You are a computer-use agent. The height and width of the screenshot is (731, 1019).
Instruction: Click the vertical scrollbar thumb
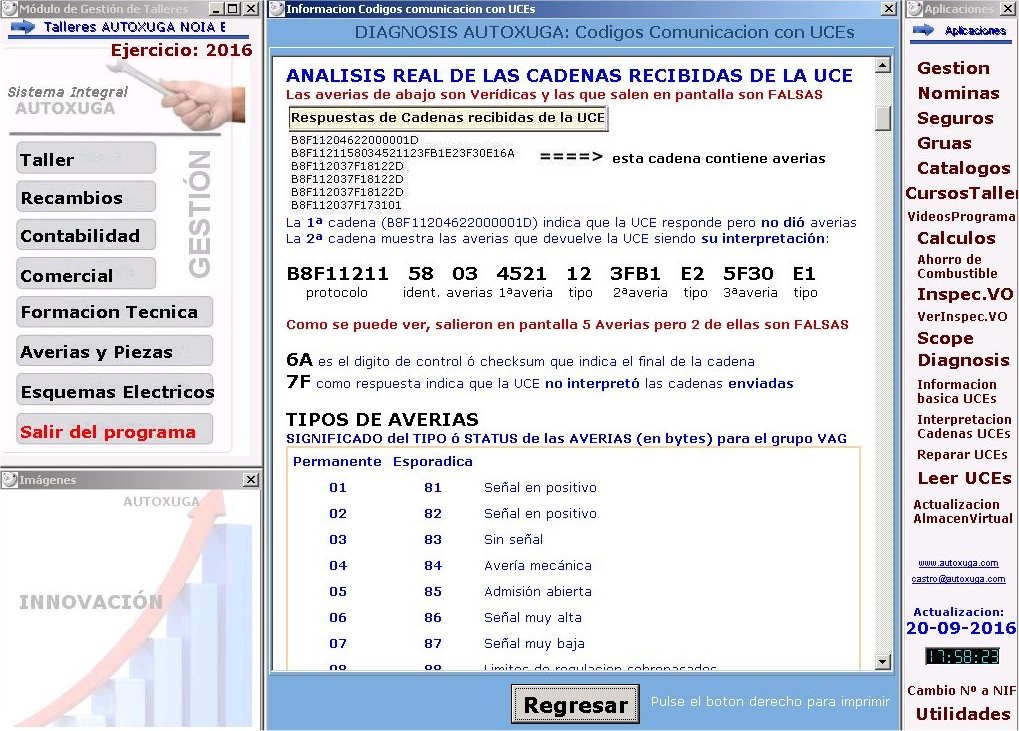pyautogui.click(x=883, y=118)
